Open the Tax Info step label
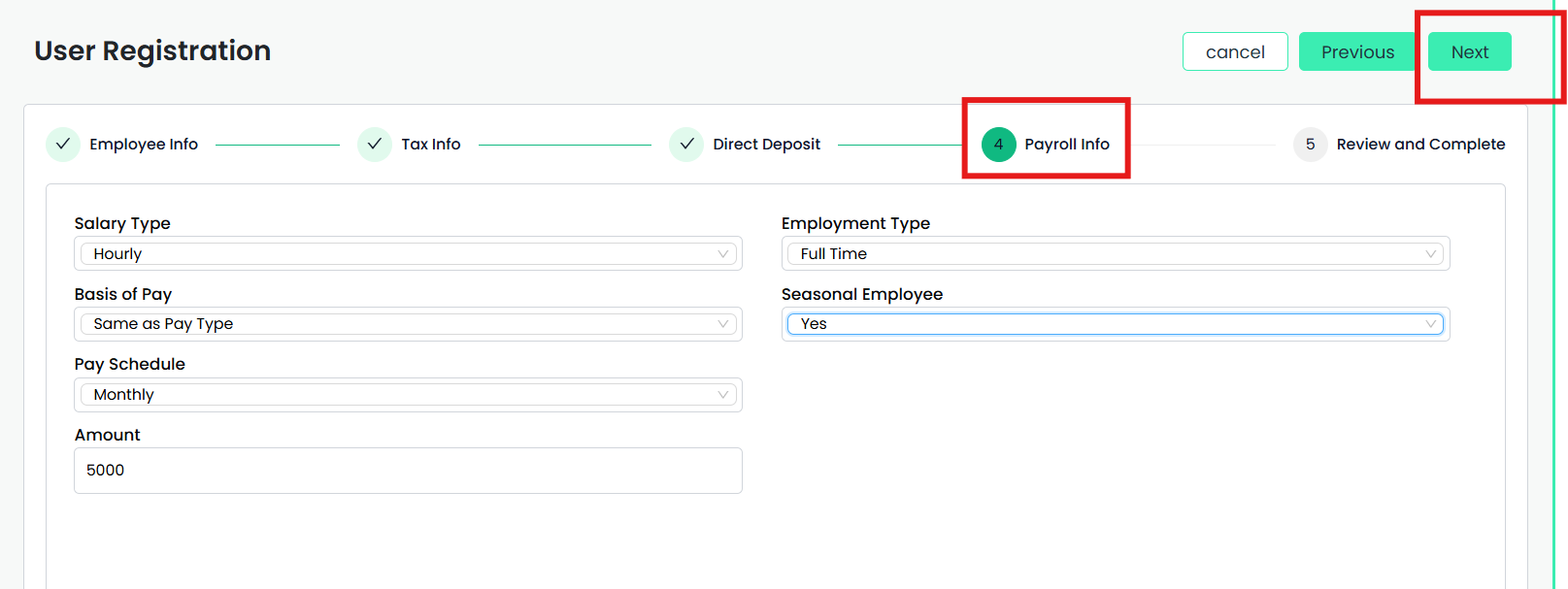This screenshot has width=1568, height=589. click(431, 144)
